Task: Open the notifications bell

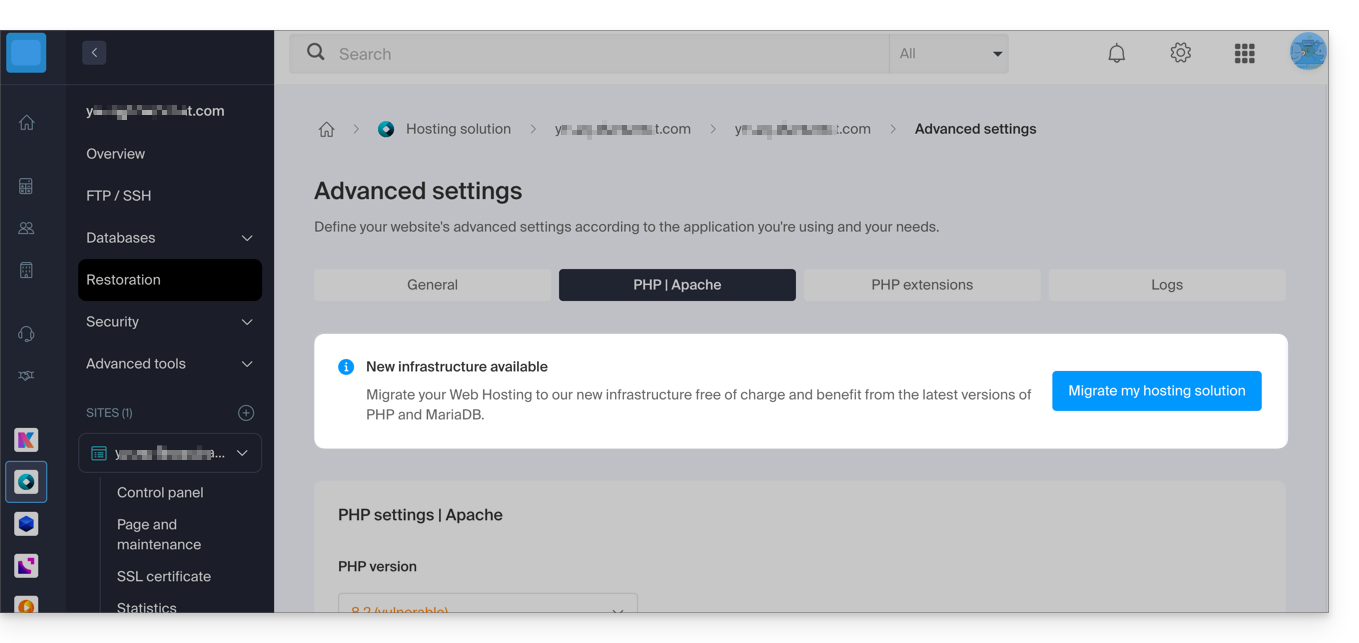Action: [x=1117, y=54]
